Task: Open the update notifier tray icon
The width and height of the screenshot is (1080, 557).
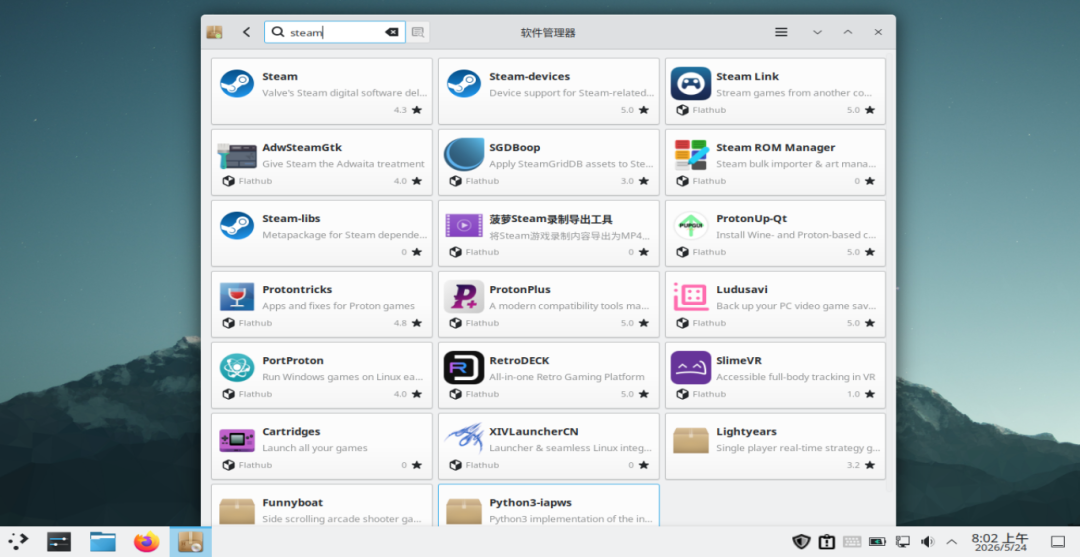Action: point(827,542)
